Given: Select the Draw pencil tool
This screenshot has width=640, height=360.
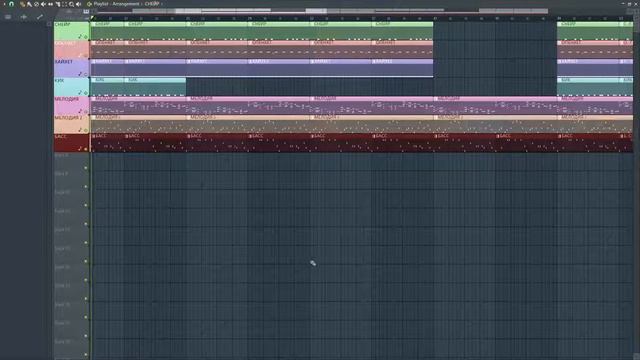Looking at the screenshot, I should [x=22, y=4].
